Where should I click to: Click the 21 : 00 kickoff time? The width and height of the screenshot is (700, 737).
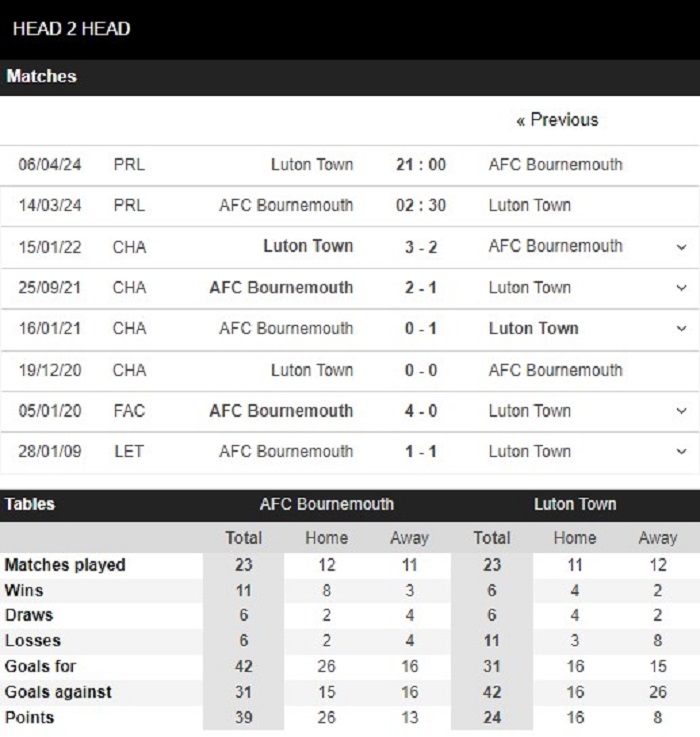(421, 165)
